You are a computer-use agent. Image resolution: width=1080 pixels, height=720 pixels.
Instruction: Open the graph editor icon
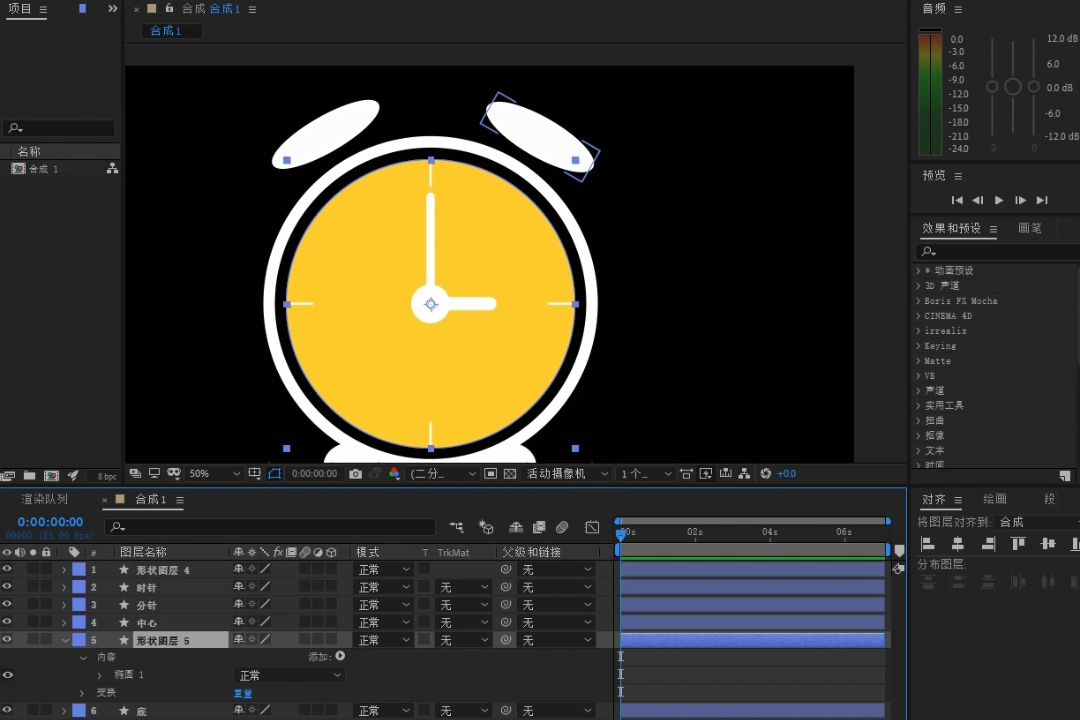(592, 527)
